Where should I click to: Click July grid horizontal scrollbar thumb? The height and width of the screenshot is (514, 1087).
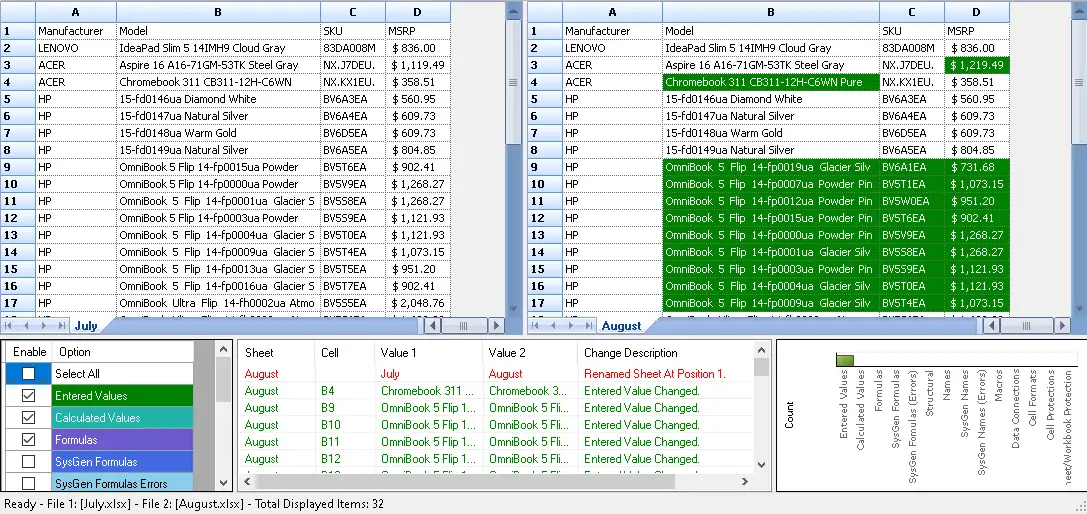point(464,325)
